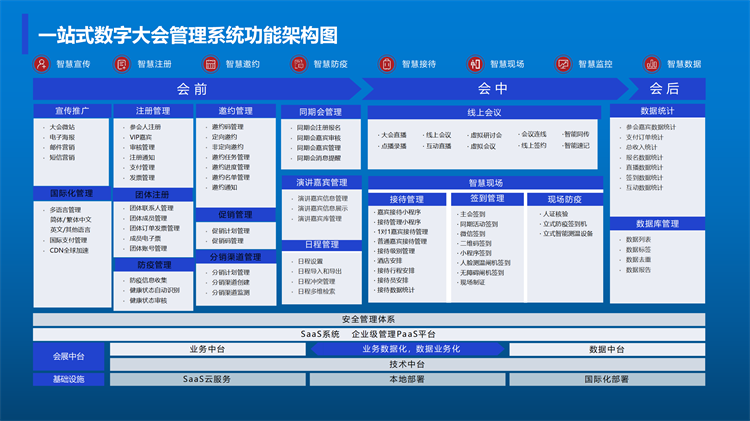Viewport: 750px width, 421px height.
Task: Click the 技术中台 bar
Action: (408, 365)
